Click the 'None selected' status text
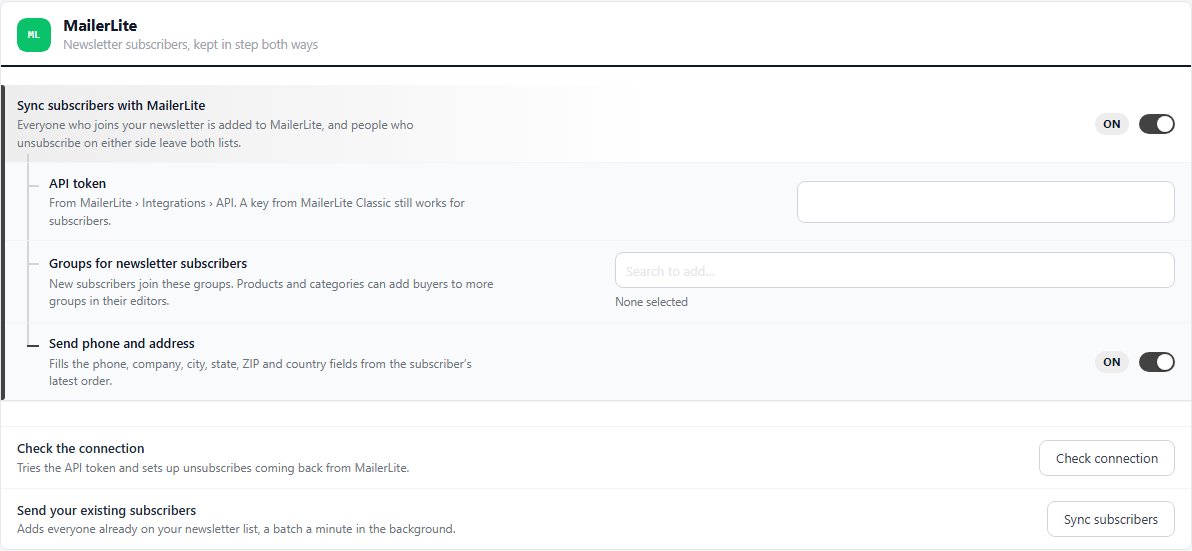This screenshot has width=1192, height=551. point(651,302)
